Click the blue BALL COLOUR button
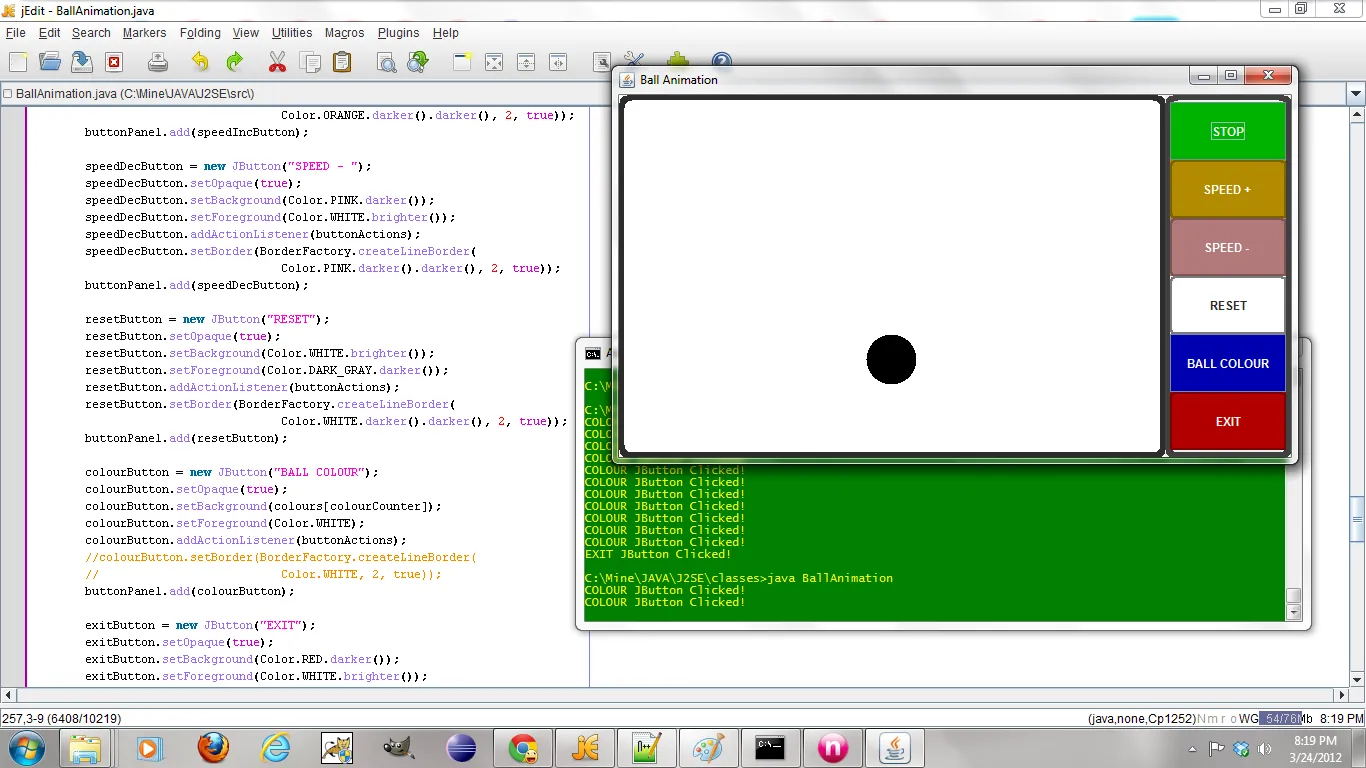1366x768 pixels. coord(1228,363)
